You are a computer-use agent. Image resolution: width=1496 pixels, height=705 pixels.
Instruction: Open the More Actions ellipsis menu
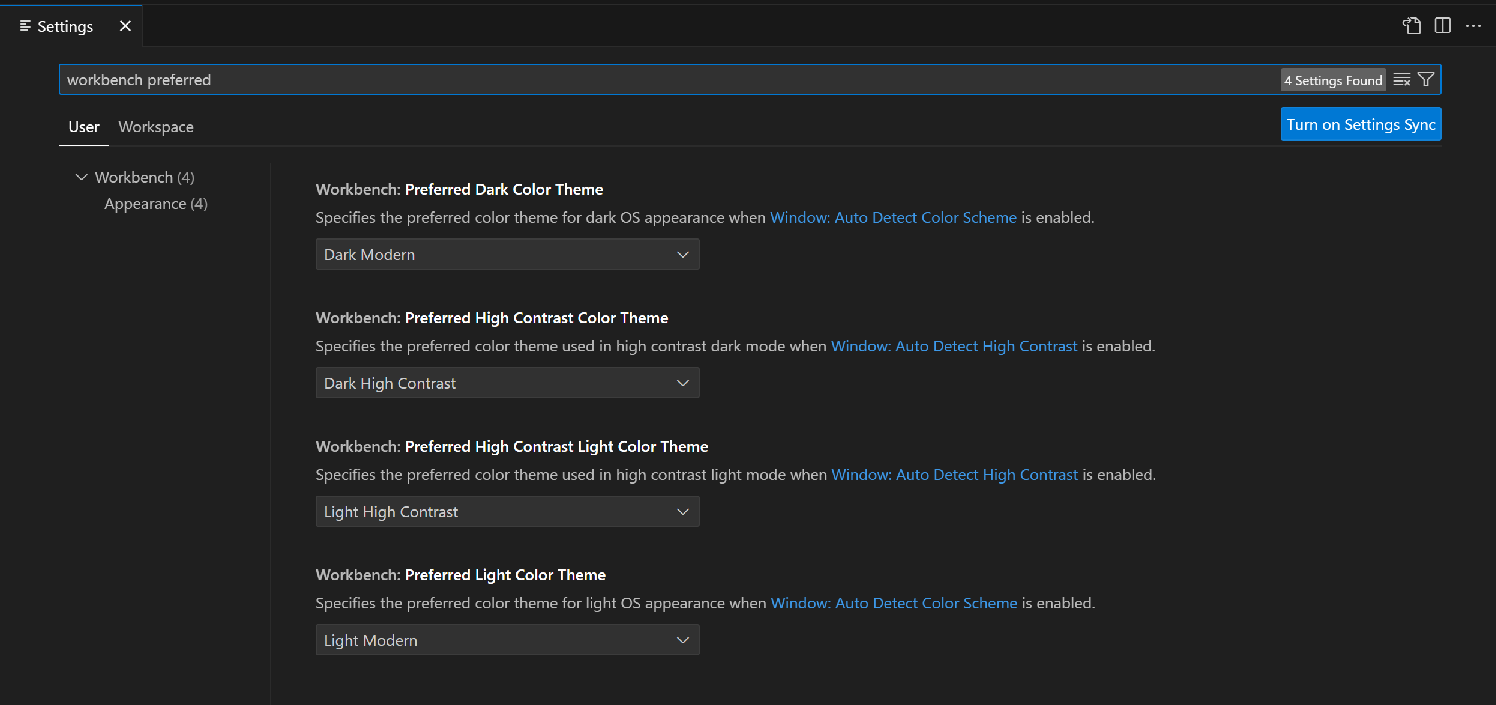pos(1474,25)
